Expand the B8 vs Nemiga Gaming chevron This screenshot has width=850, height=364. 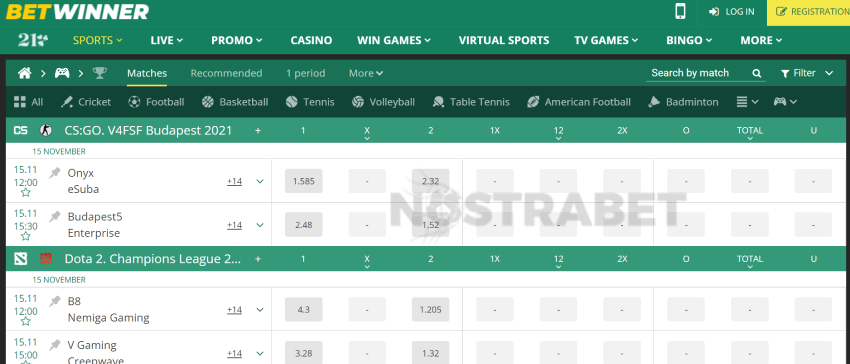pos(260,310)
